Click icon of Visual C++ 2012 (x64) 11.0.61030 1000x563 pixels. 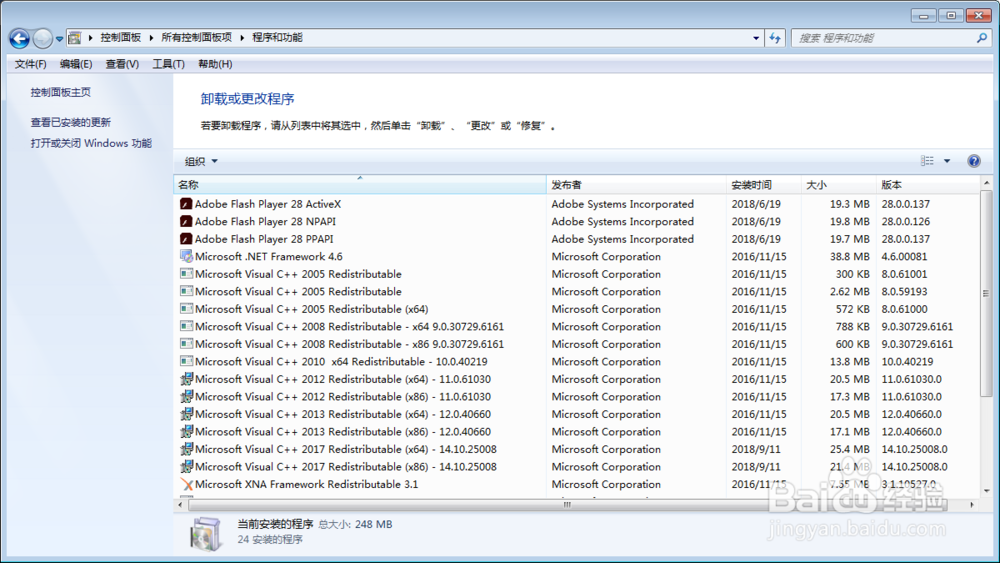(x=186, y=379)
